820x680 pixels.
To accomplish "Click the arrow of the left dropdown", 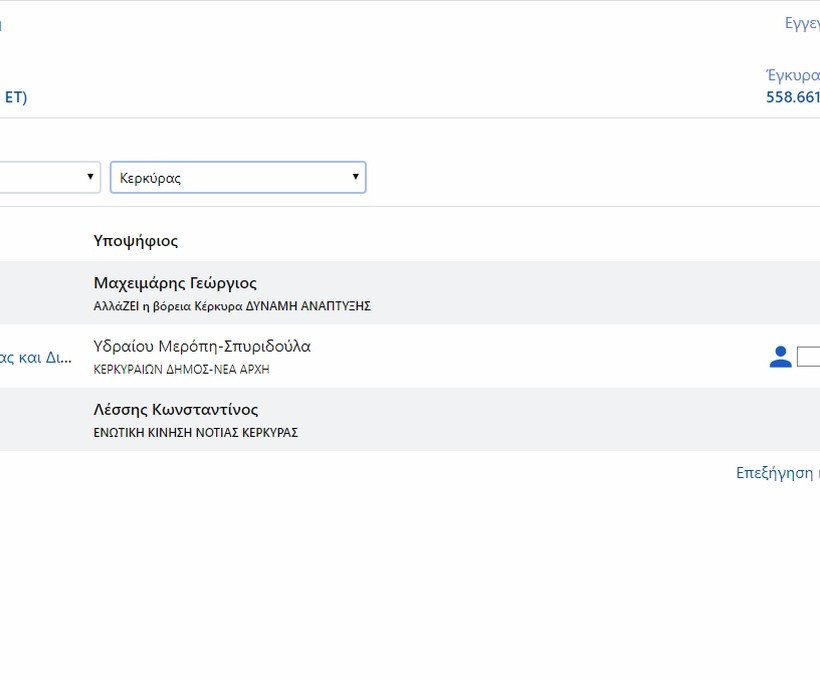I will [90, 178].
